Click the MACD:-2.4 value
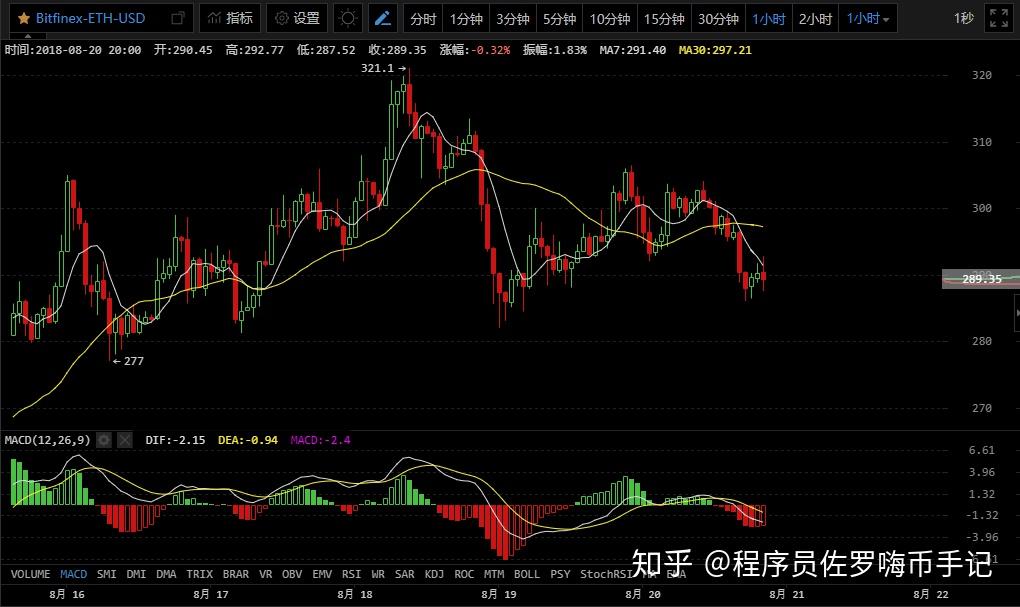This screenshot has width=1020, height=607. click(x=320, y=440)
